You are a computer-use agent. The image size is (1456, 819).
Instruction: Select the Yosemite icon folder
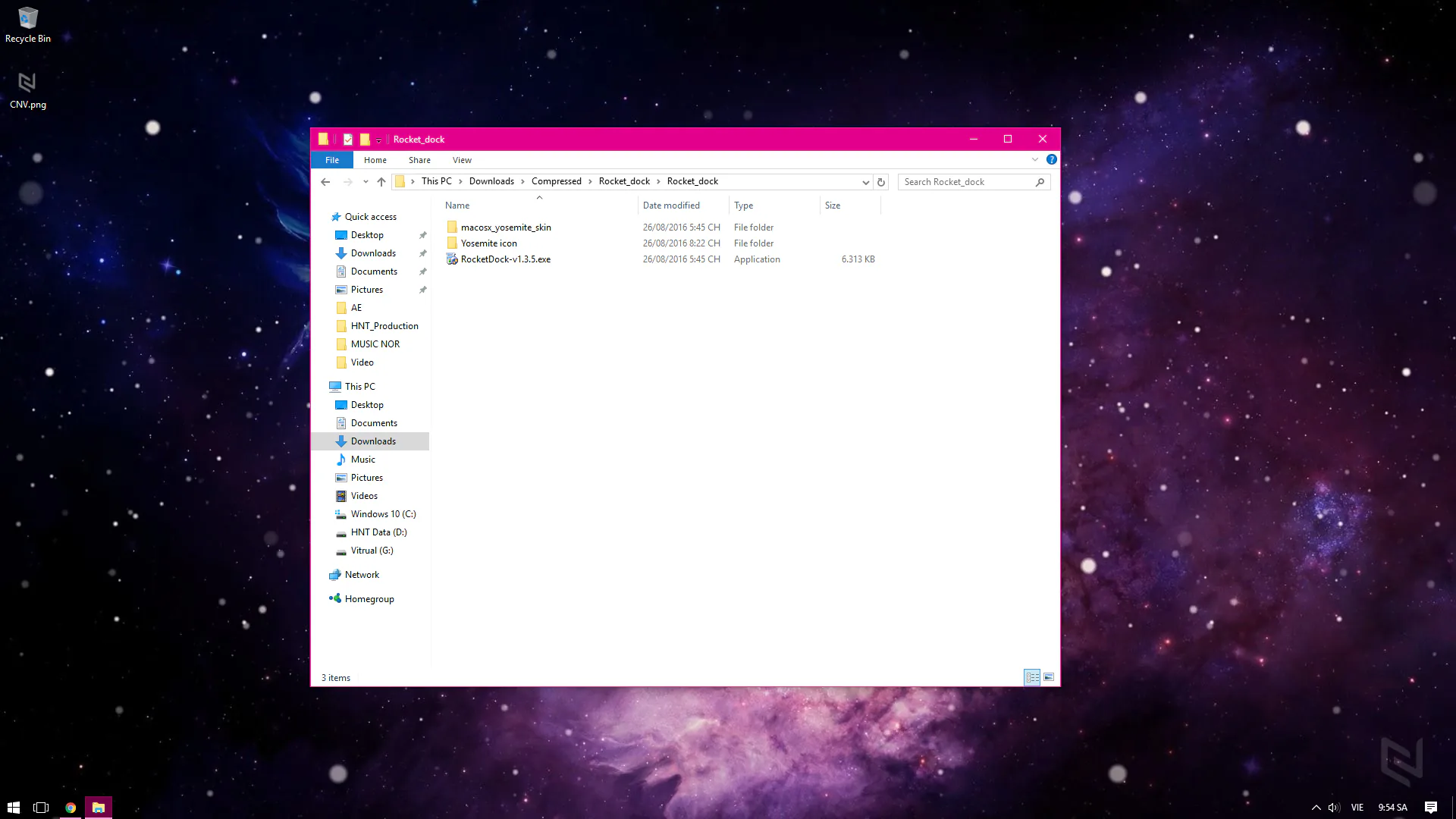pyautogui.click(x=489, y=243)
